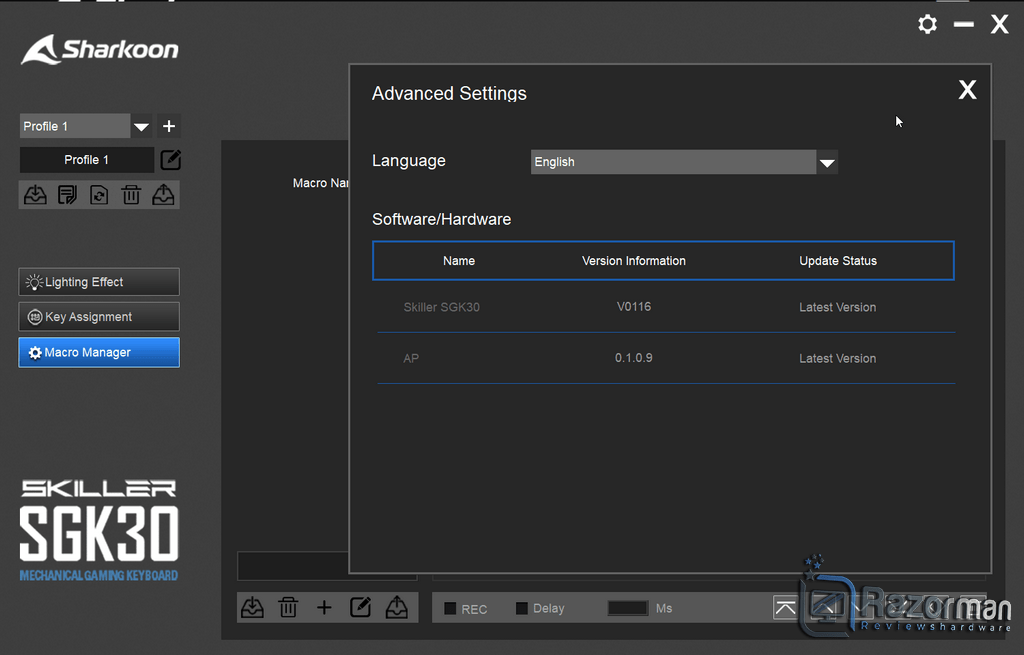Import a macro from file
1024x655 pixels.
tap(252, 607)
